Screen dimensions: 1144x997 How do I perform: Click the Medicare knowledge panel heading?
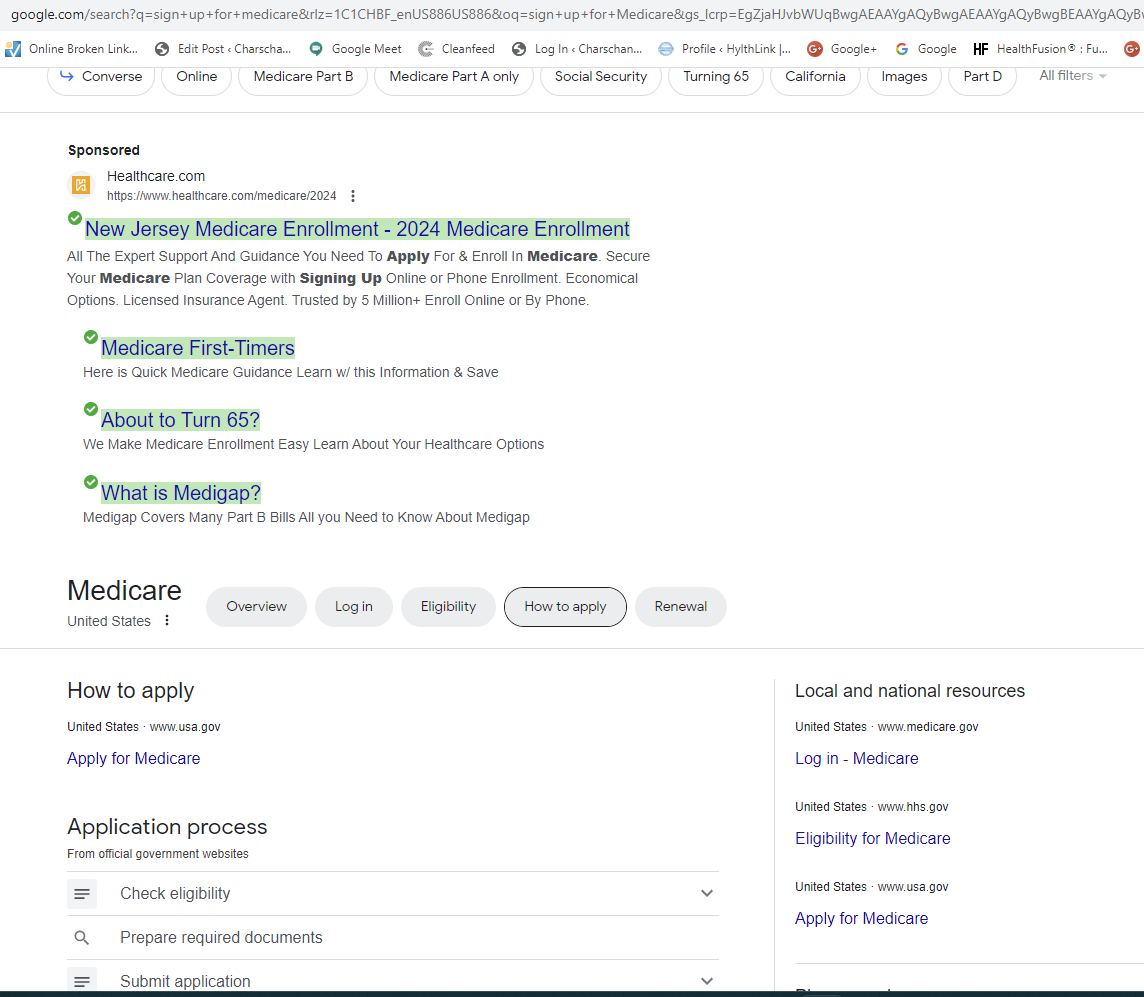click(x=124, y=590)
